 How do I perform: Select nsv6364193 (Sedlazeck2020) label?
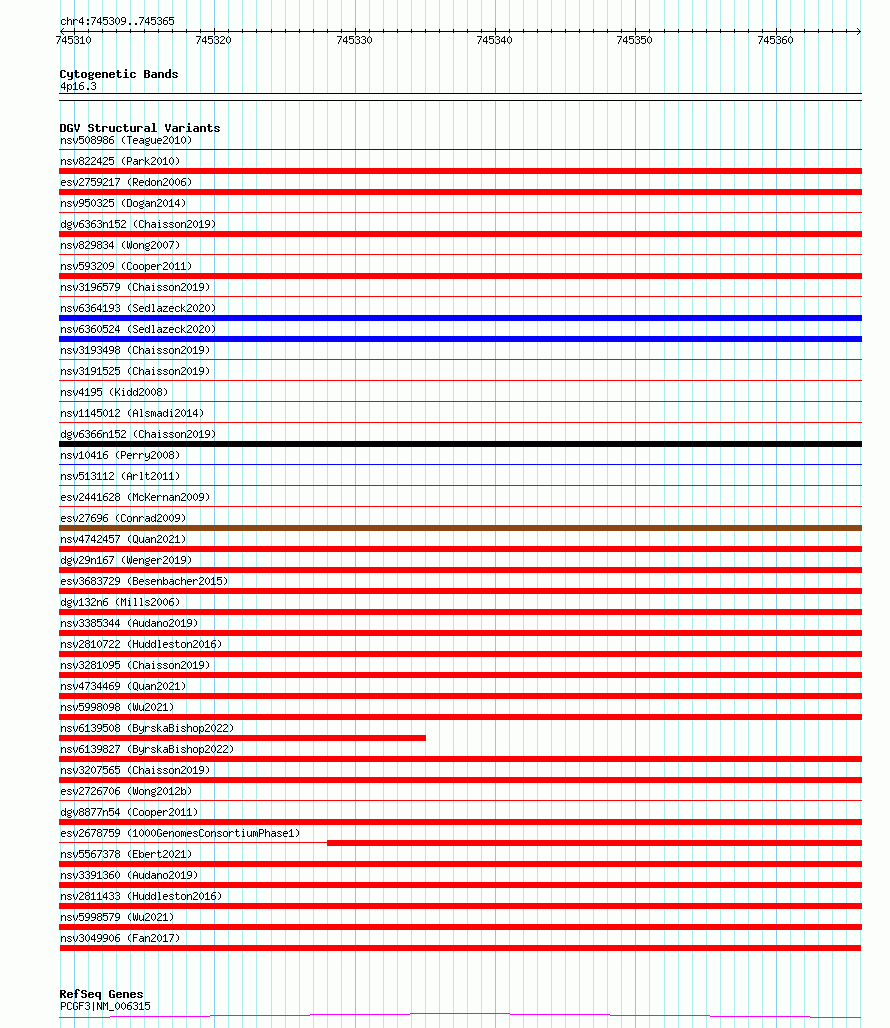coord(138,308)
